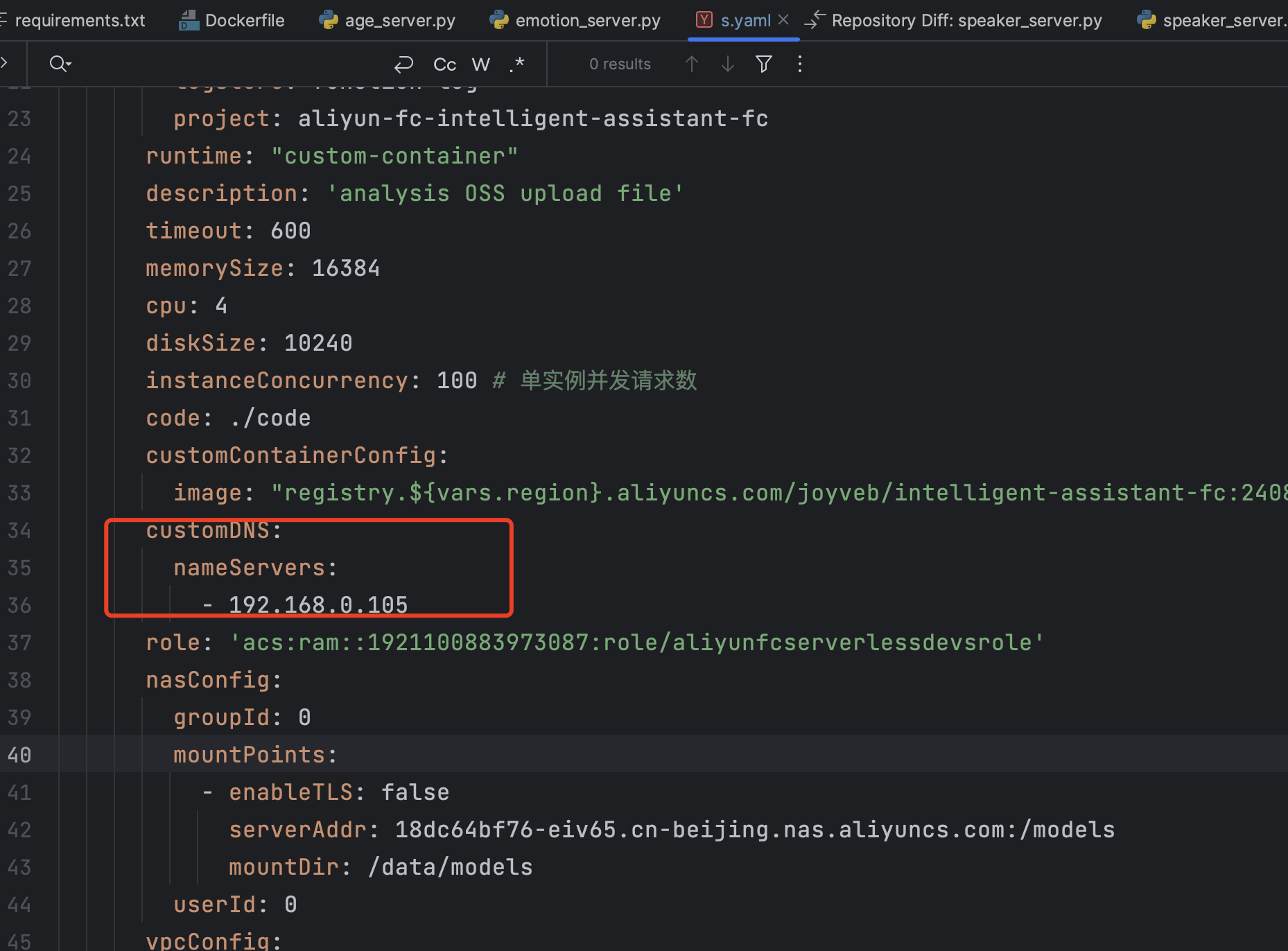Click the nasConfig key

207,680
